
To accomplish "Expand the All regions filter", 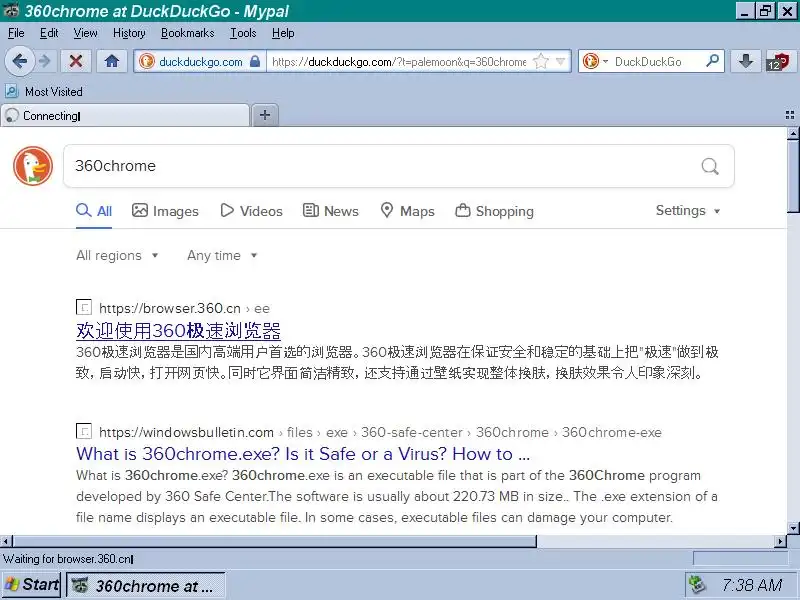I will click(117, 256).
